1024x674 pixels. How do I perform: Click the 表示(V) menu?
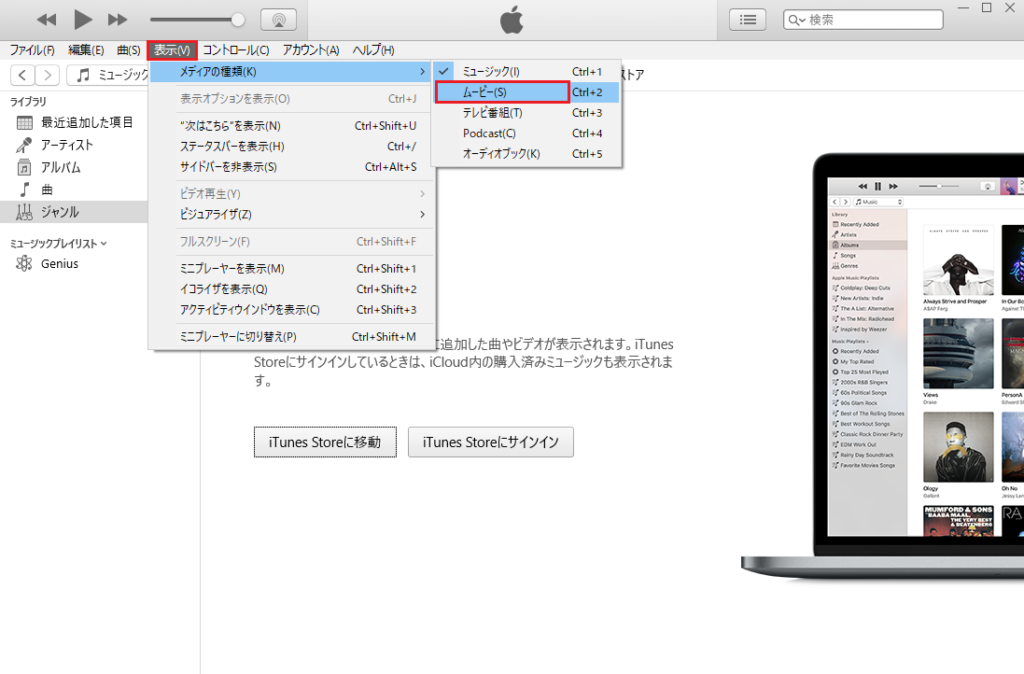(x=172, y=50)
